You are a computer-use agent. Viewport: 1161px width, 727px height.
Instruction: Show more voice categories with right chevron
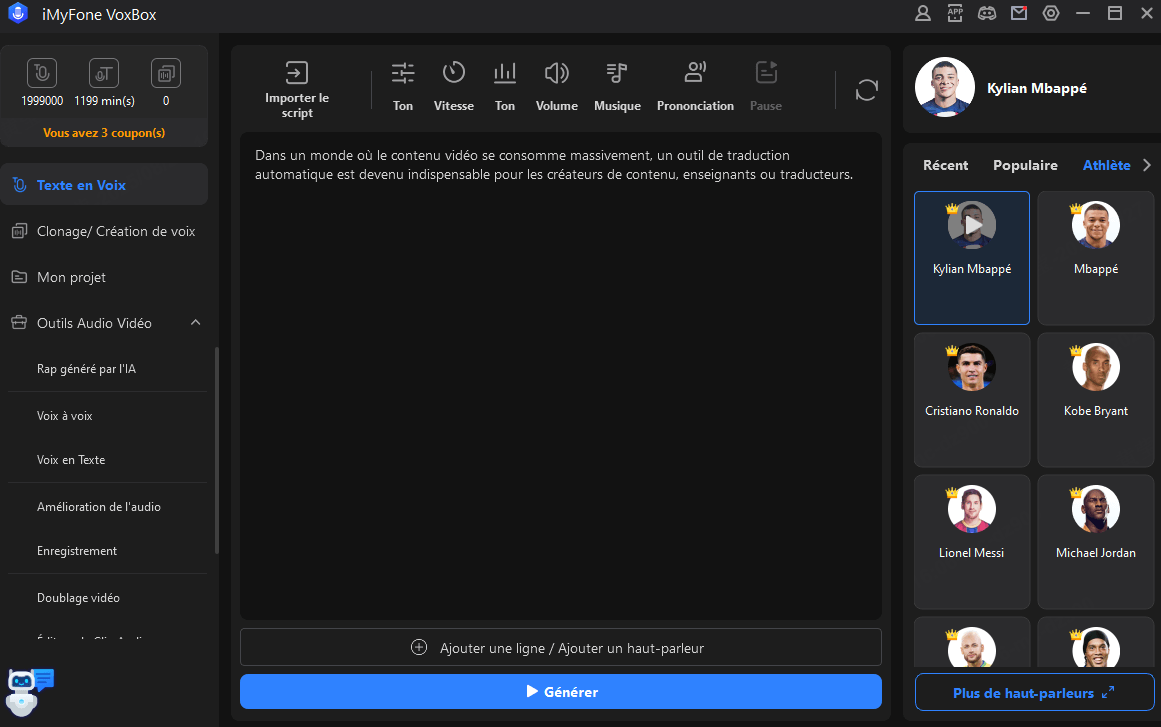coord(1147,165)
